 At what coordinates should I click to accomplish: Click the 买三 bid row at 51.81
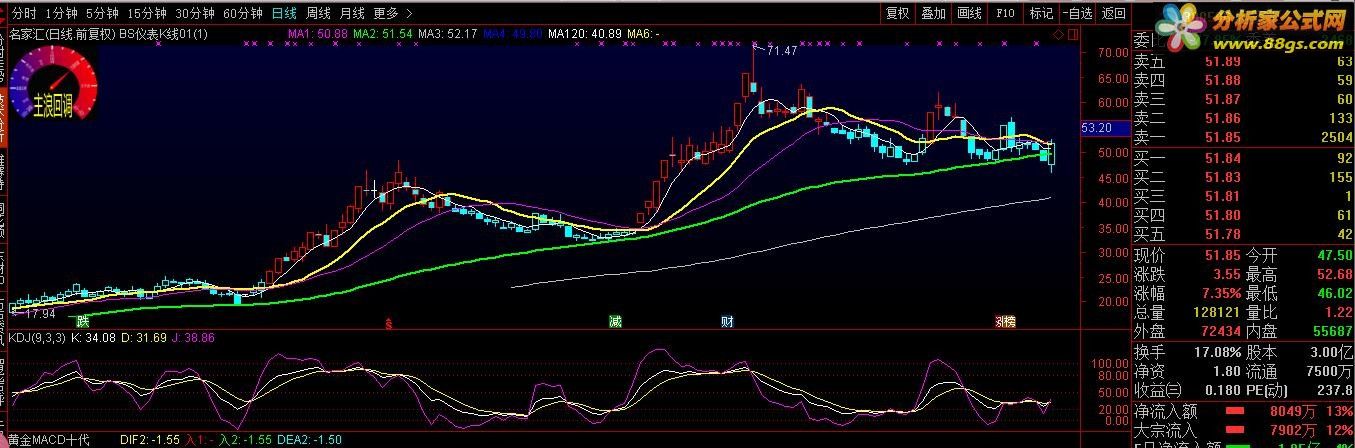pyautogui.click(x=1243, y=196)
